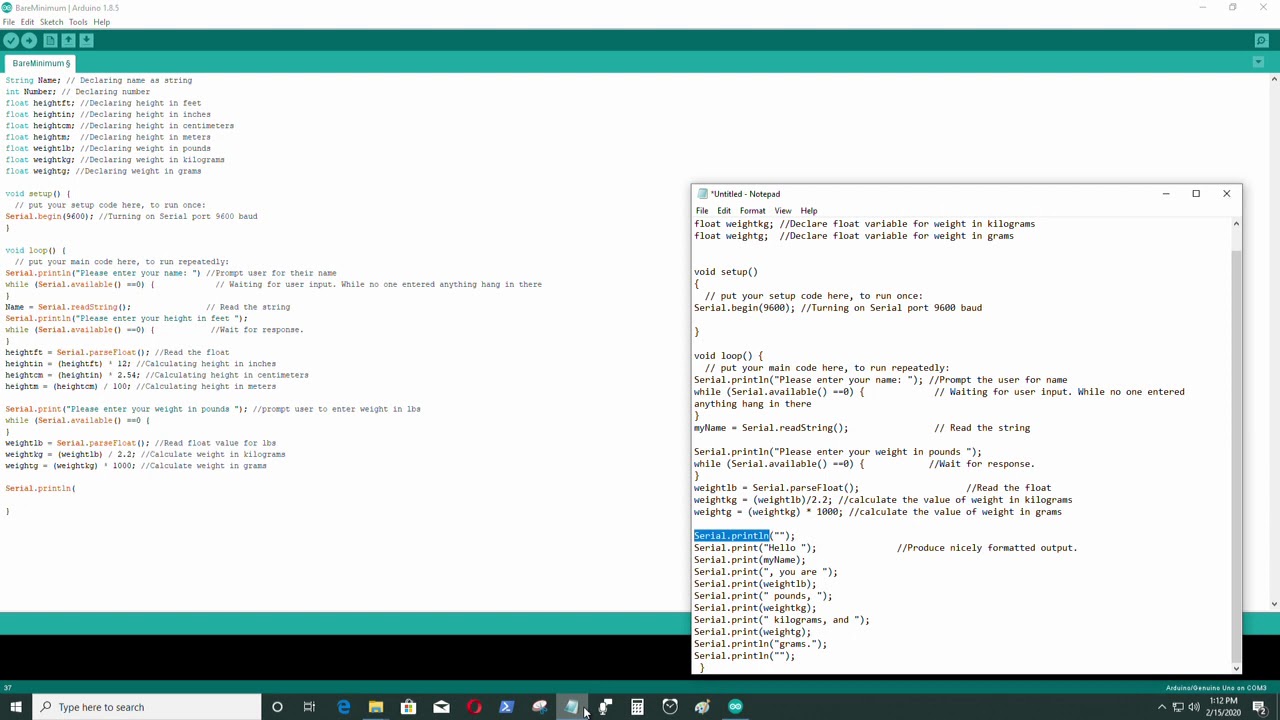Launch Opera browser from the taskbar

coord(474,707)
